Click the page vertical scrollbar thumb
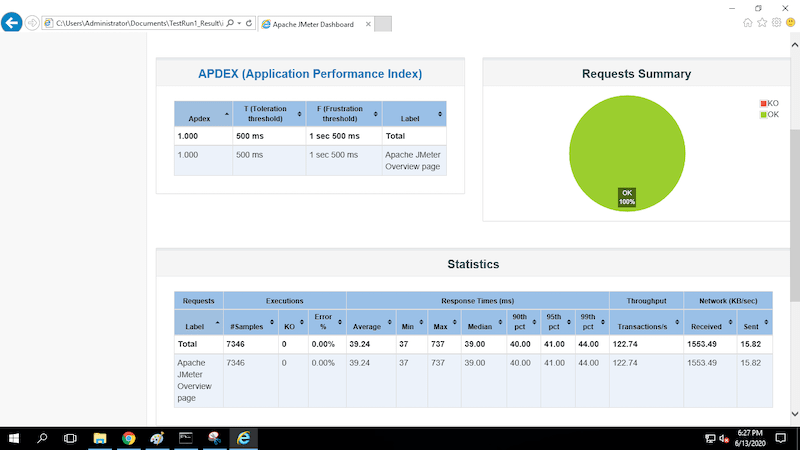The width and height of the screenshot is (800, 450). coord(795,215)
